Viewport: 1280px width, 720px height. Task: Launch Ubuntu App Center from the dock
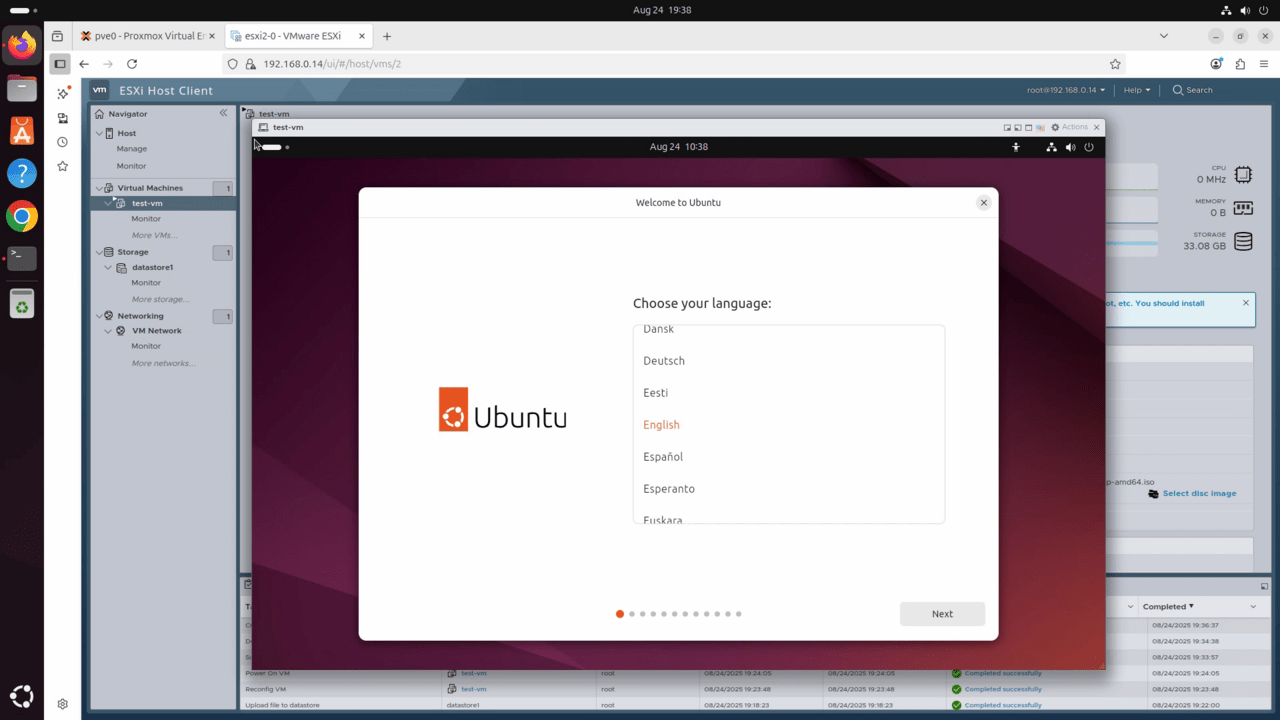coord(22,131)
